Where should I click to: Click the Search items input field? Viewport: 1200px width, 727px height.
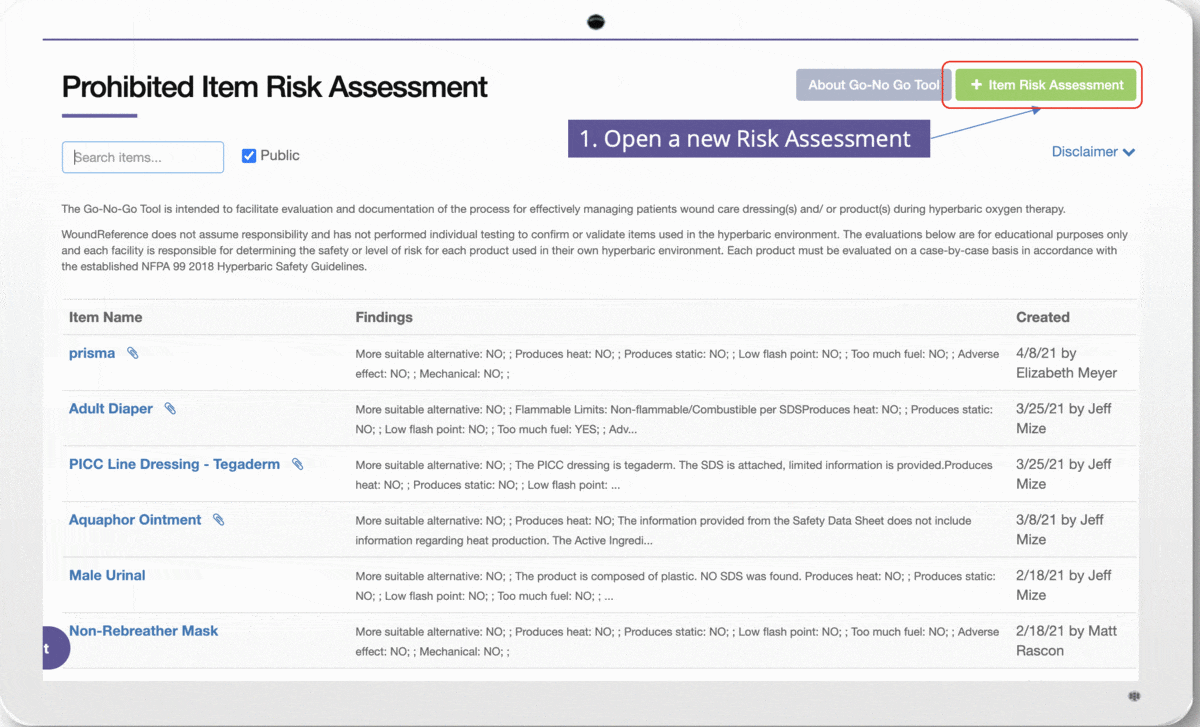pyautogui.click(x=142, y=156)
